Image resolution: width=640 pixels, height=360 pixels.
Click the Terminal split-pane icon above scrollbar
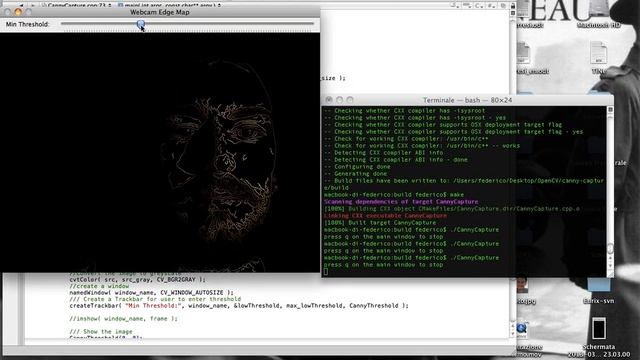coord(610,110)
